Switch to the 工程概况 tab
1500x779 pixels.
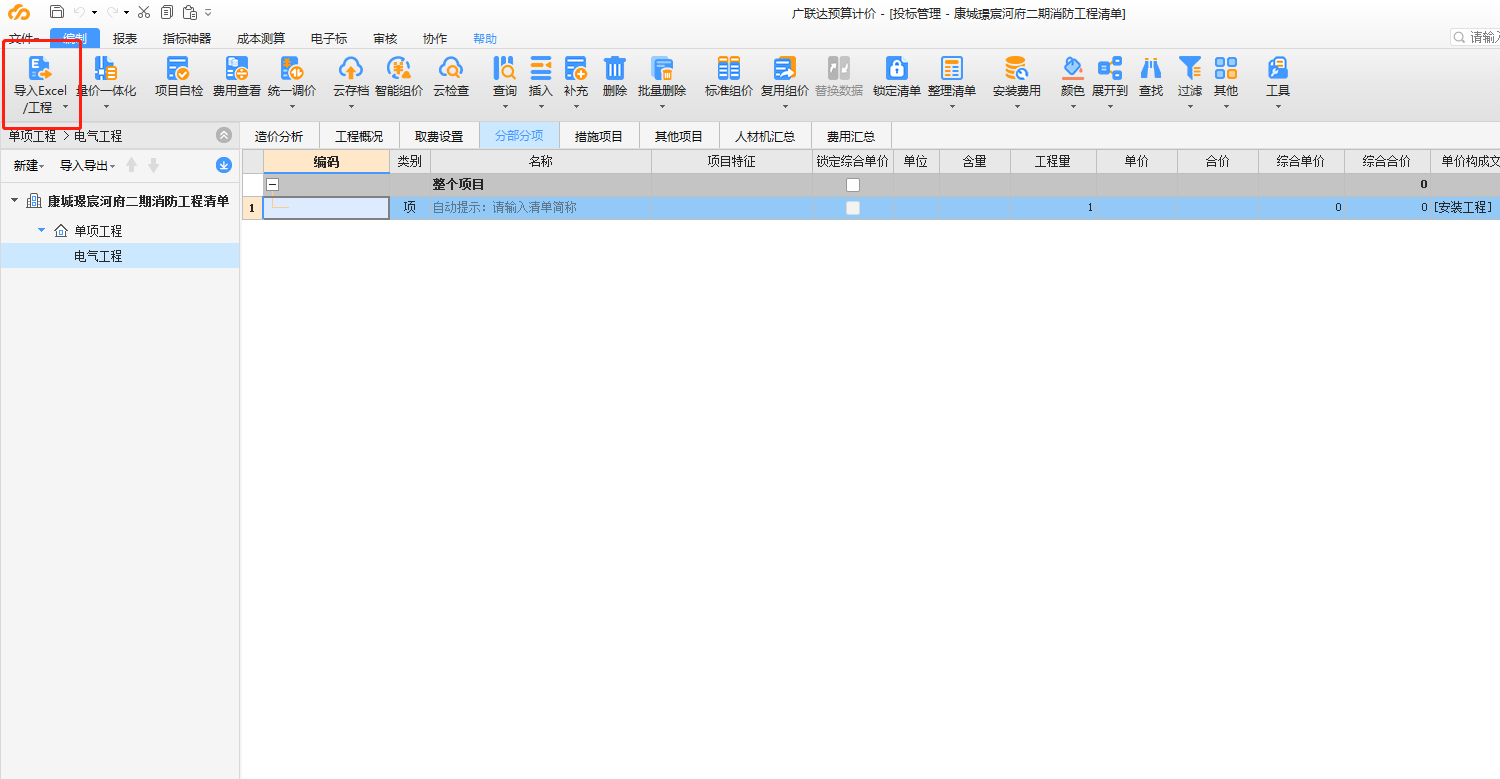[x=359, y=136]
